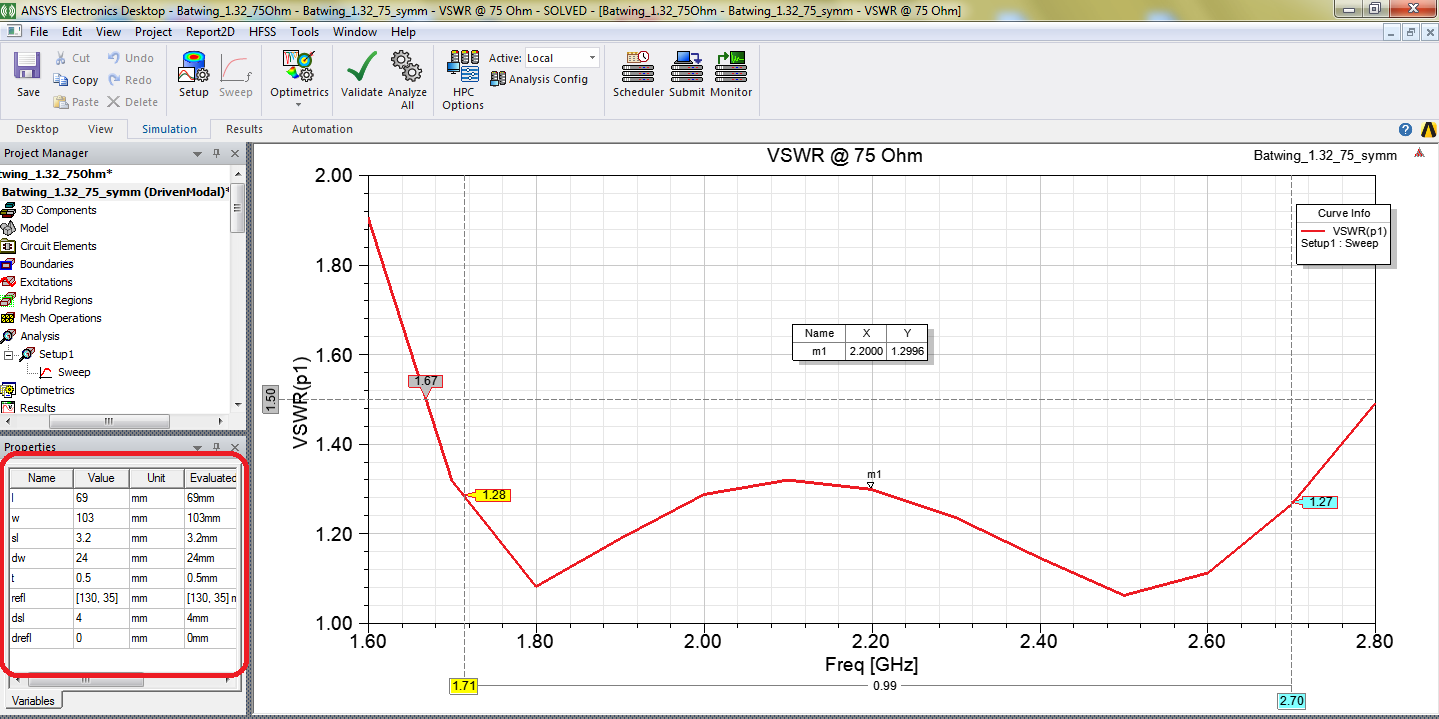1439x719 pixels.
Task: Close the Properties panel
Action: tap(235, 447)
